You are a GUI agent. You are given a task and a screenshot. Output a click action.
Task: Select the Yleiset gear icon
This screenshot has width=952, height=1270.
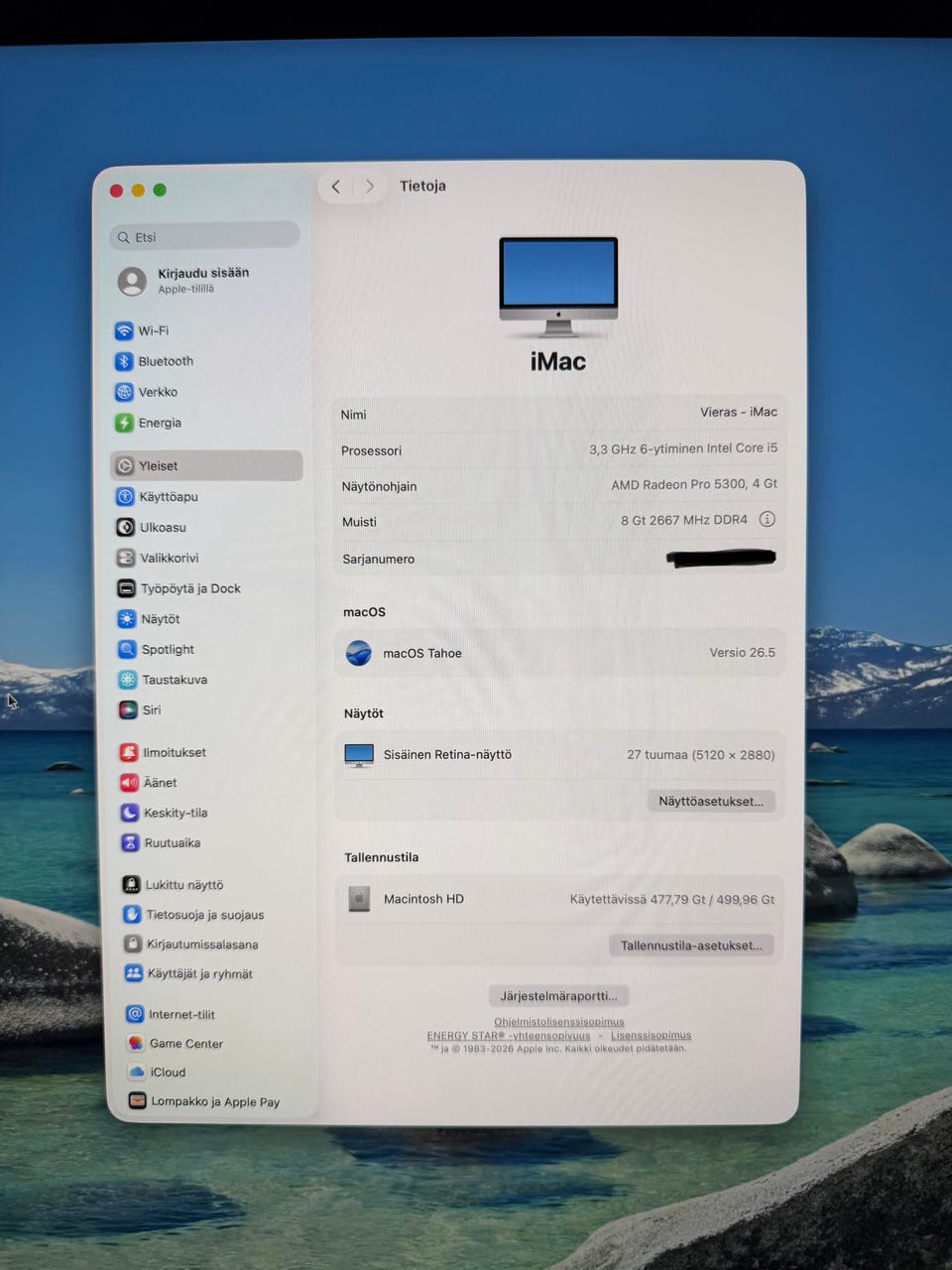click(125, 465)
